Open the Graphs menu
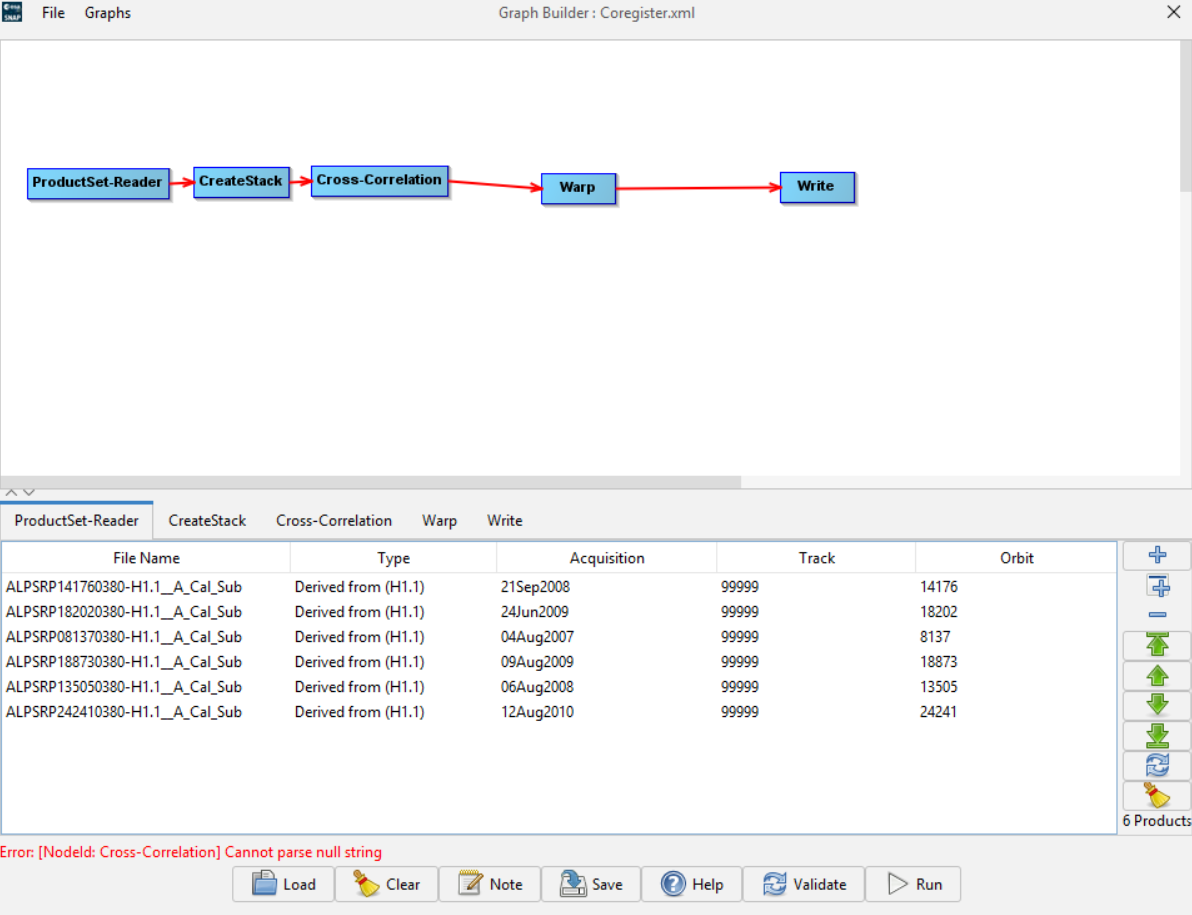Screen dimensions: 1192x915 point(107,13)
